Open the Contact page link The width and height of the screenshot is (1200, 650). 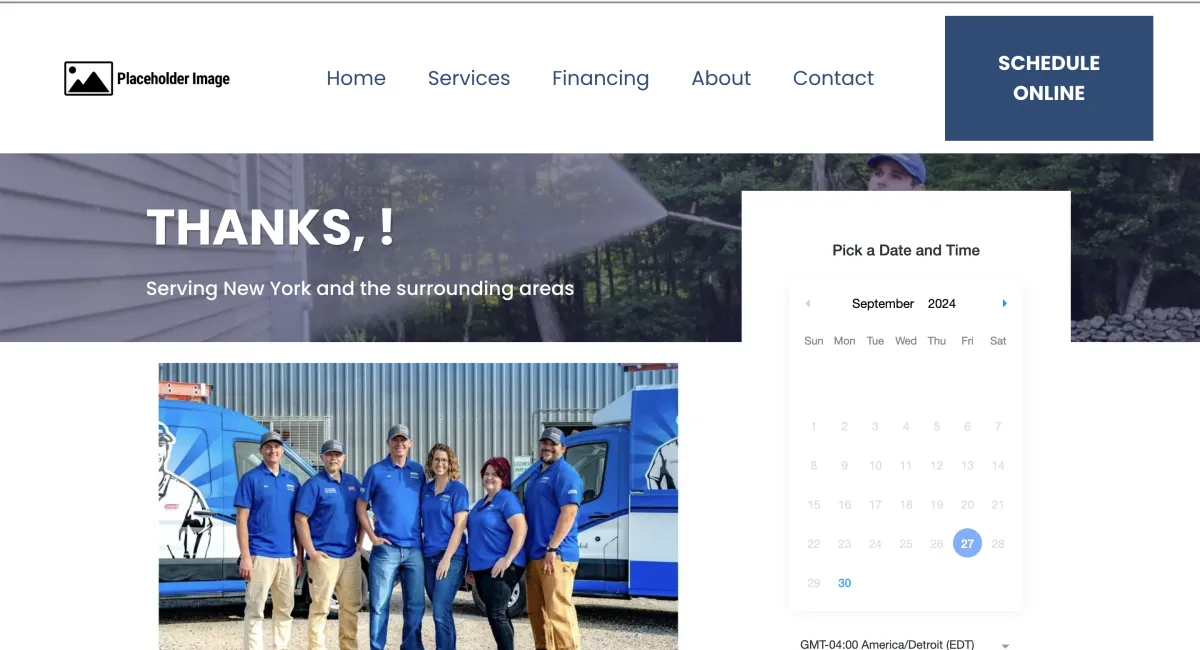tap(833, 78)
